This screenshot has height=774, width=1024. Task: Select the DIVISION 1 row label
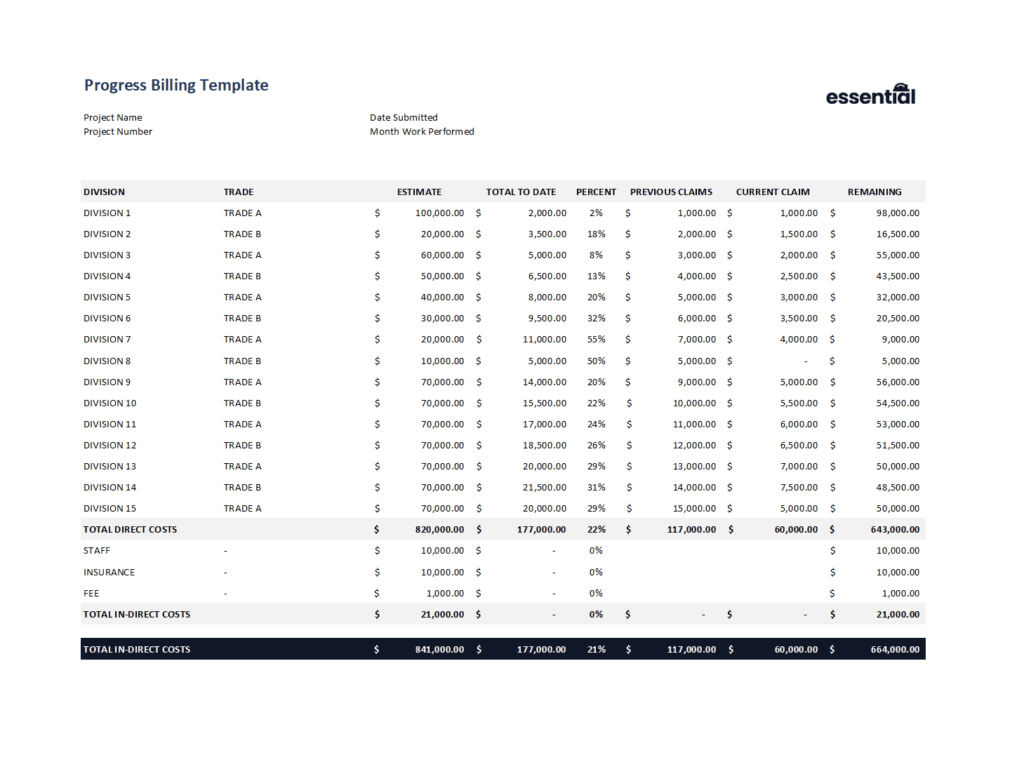pos(107,213)
